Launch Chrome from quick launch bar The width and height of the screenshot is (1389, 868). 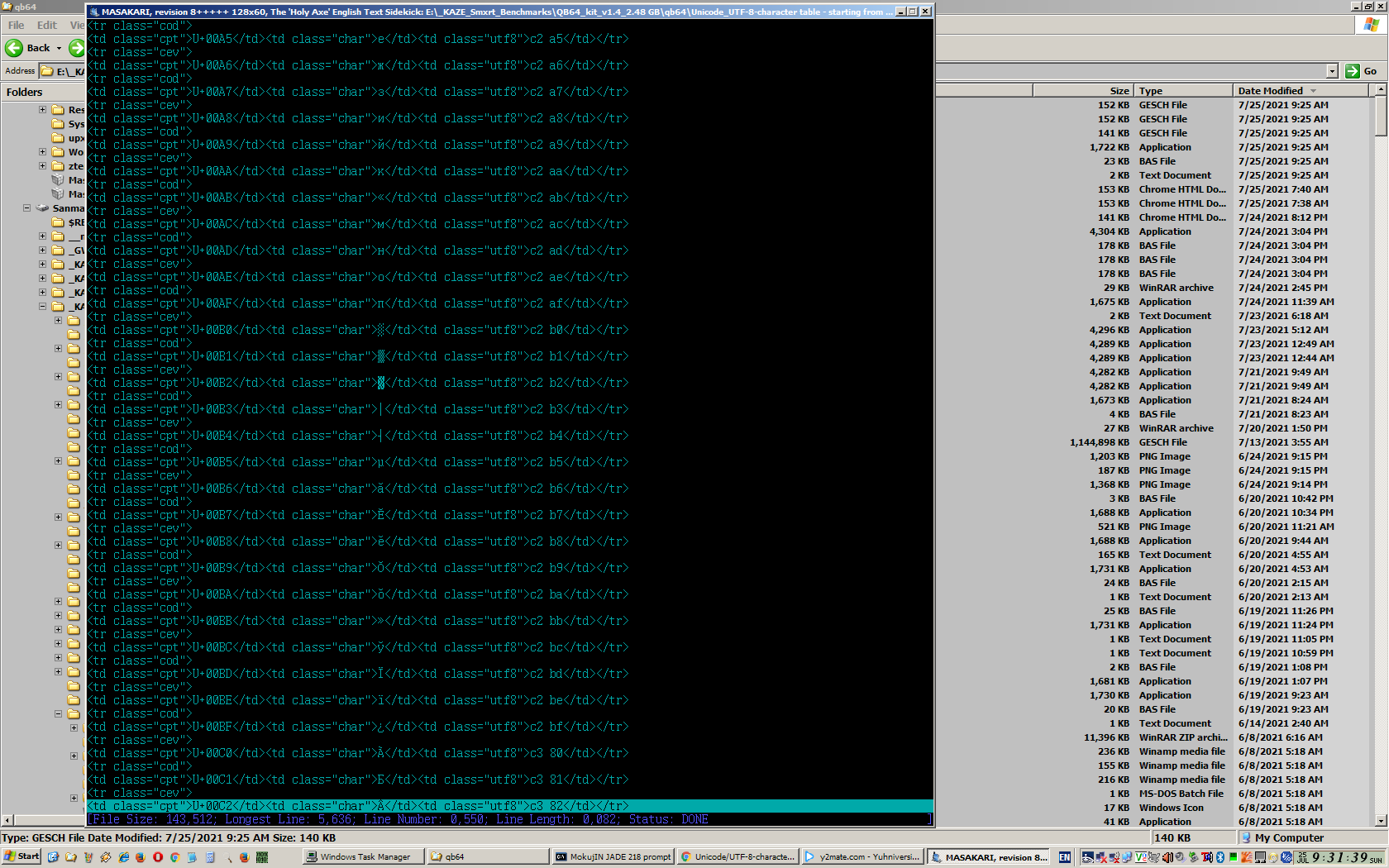175,857
